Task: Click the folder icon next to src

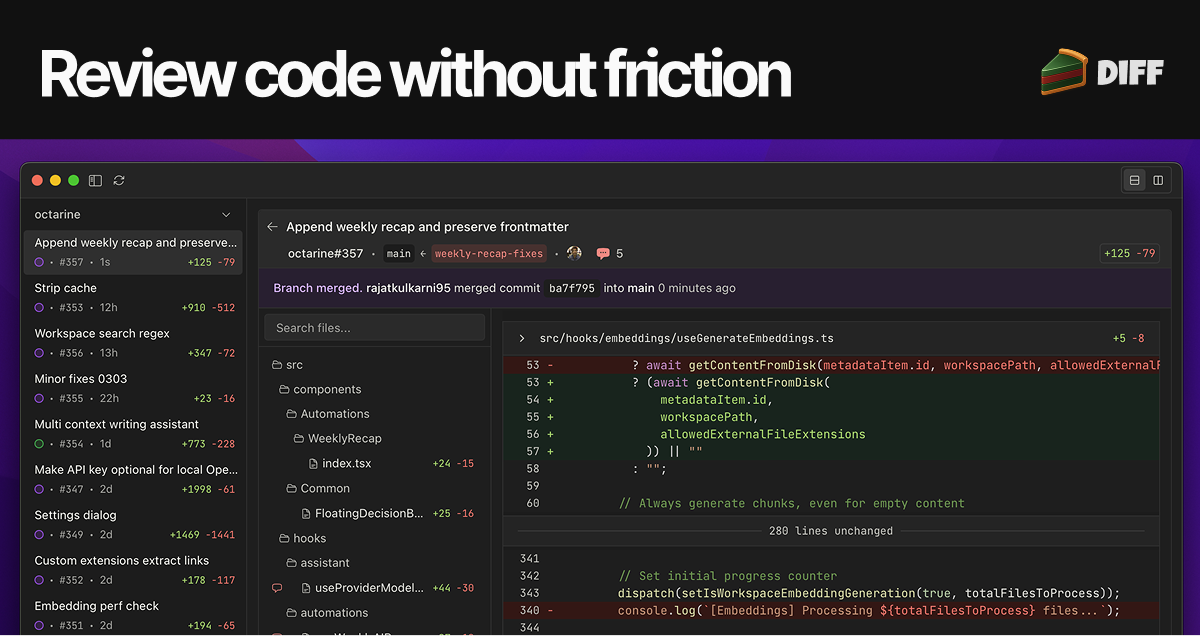Action: coord(277,365)
